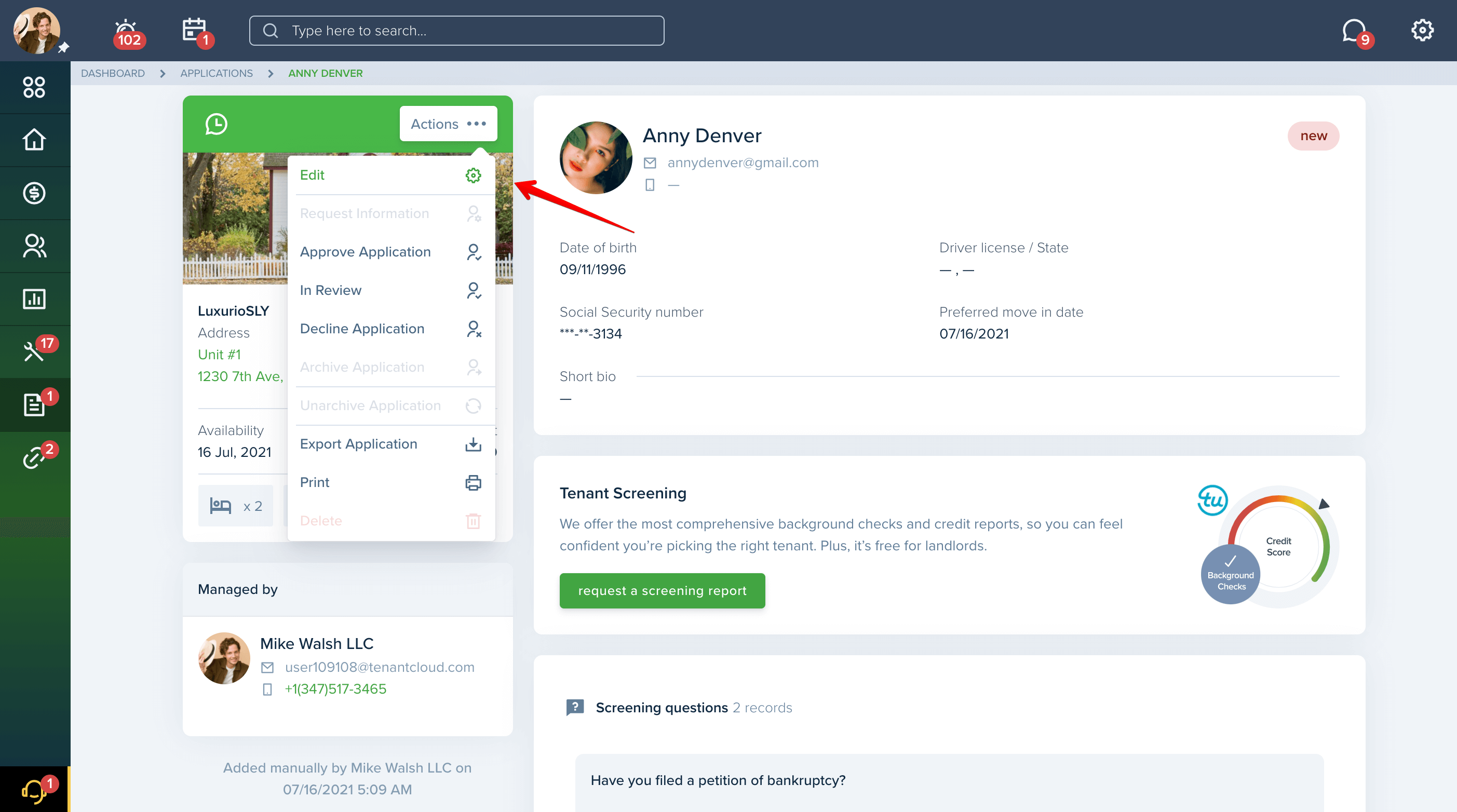Open the 1230 7th Ave address link
Image resolution: width=1457 pixels, height=812 pixels.
pyautogui.click(x=240, y=376)
